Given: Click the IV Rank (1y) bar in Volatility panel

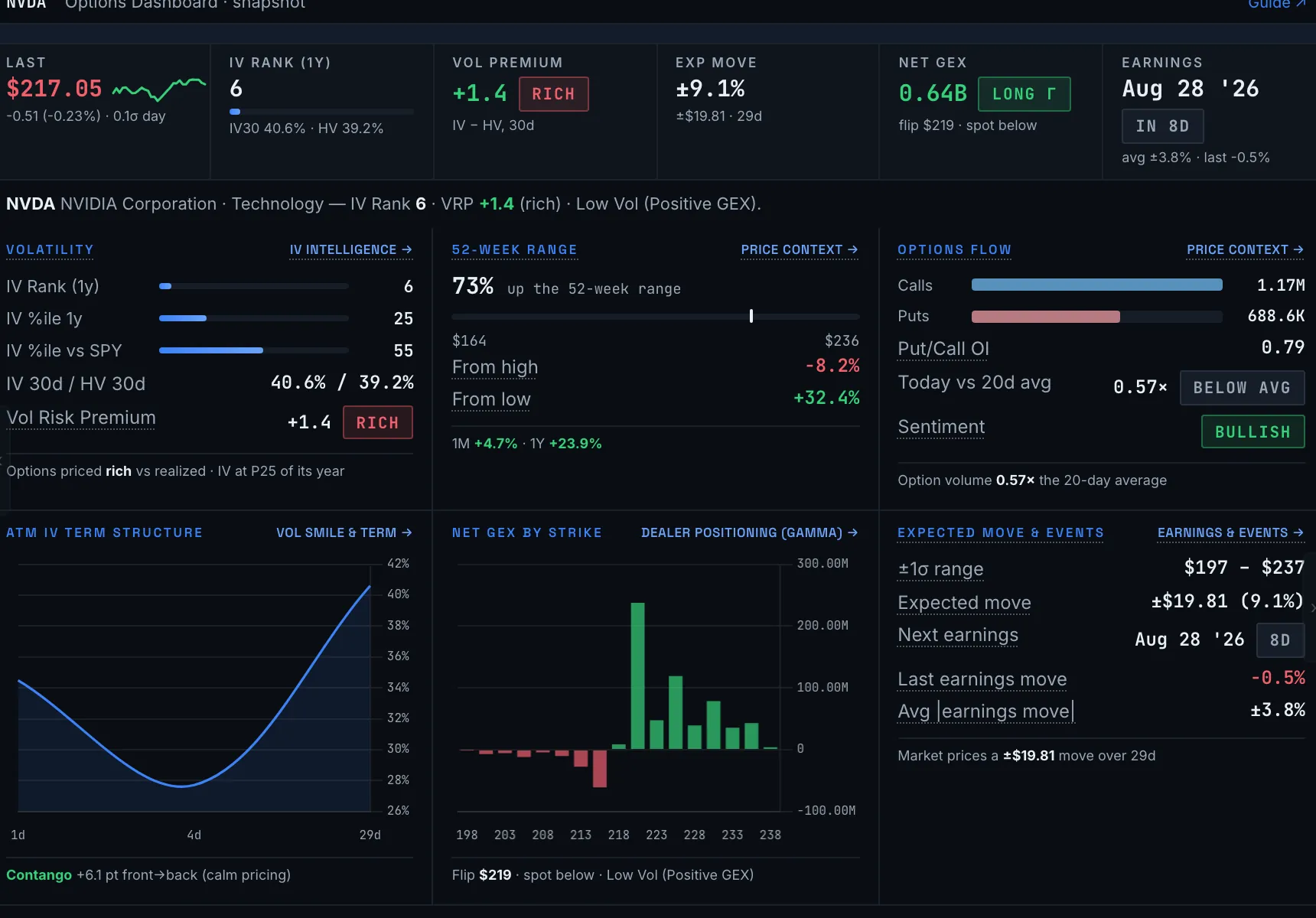Looking at the screenshot, I should (x=254, y=286).
